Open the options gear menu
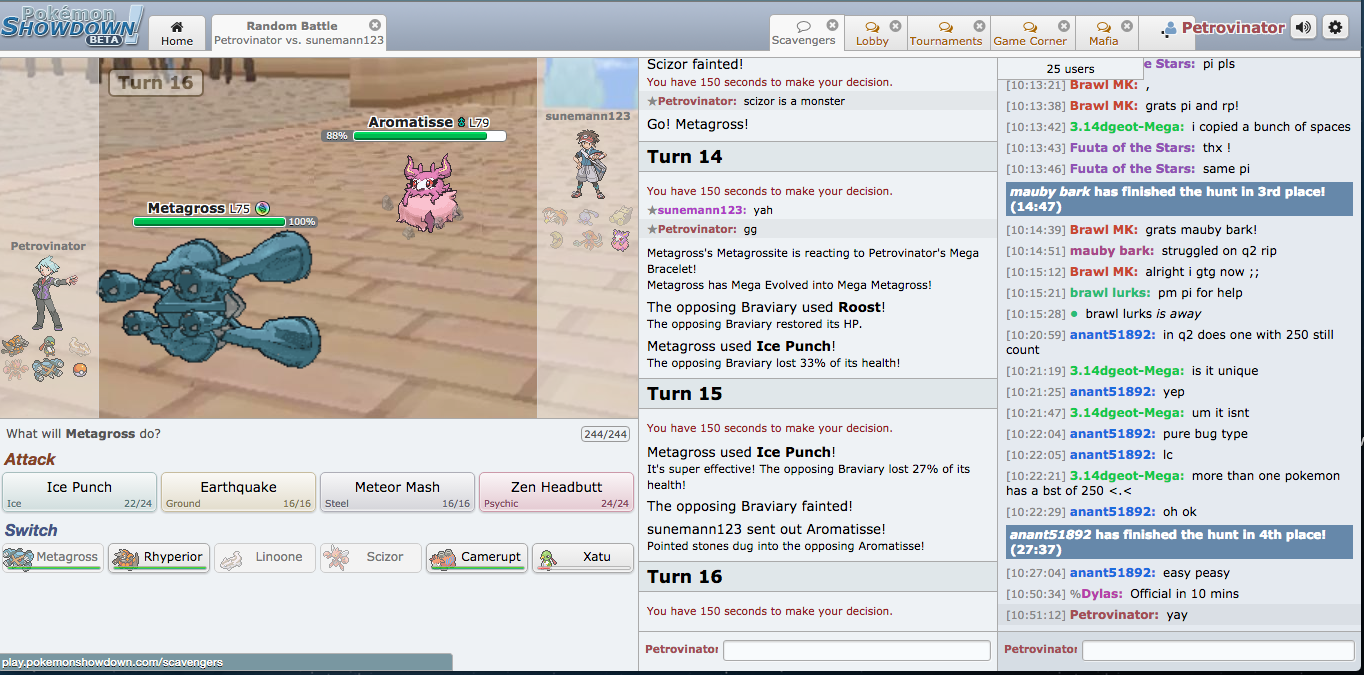The height and width of the screenshot is (675, 1364). click(1335, 28)
